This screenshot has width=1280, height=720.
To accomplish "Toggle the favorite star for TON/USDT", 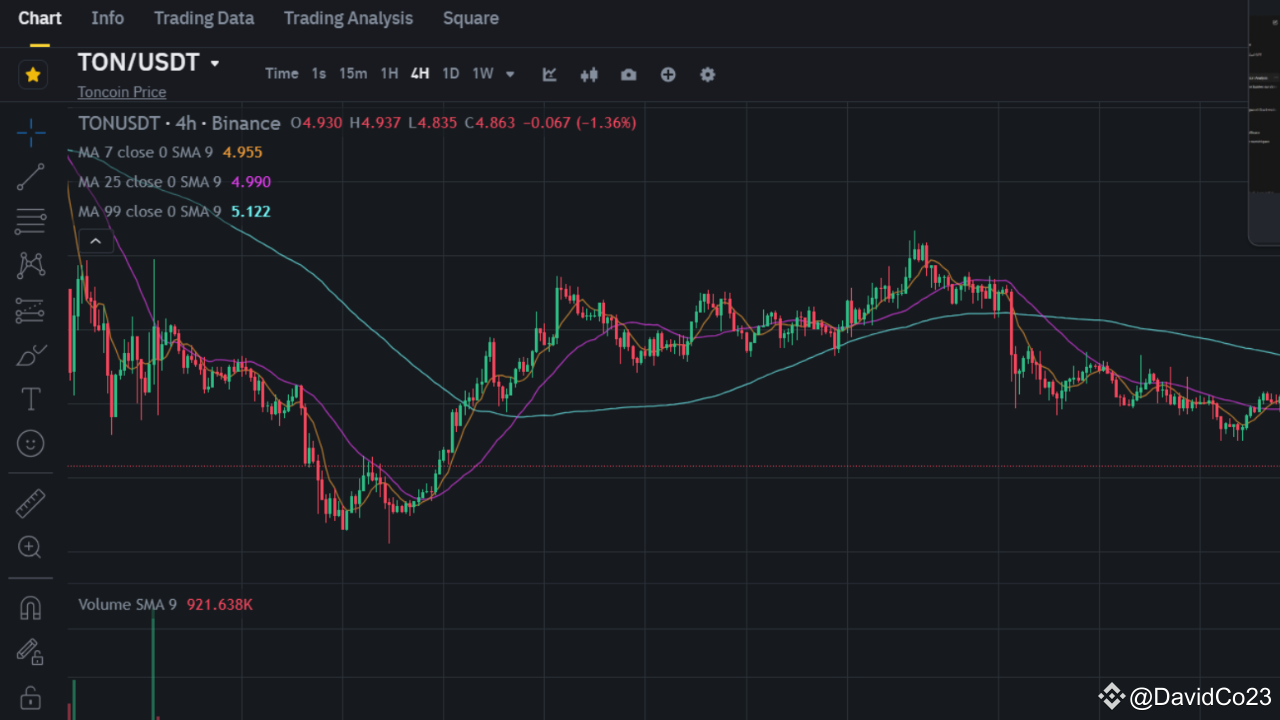I will 33,75.
